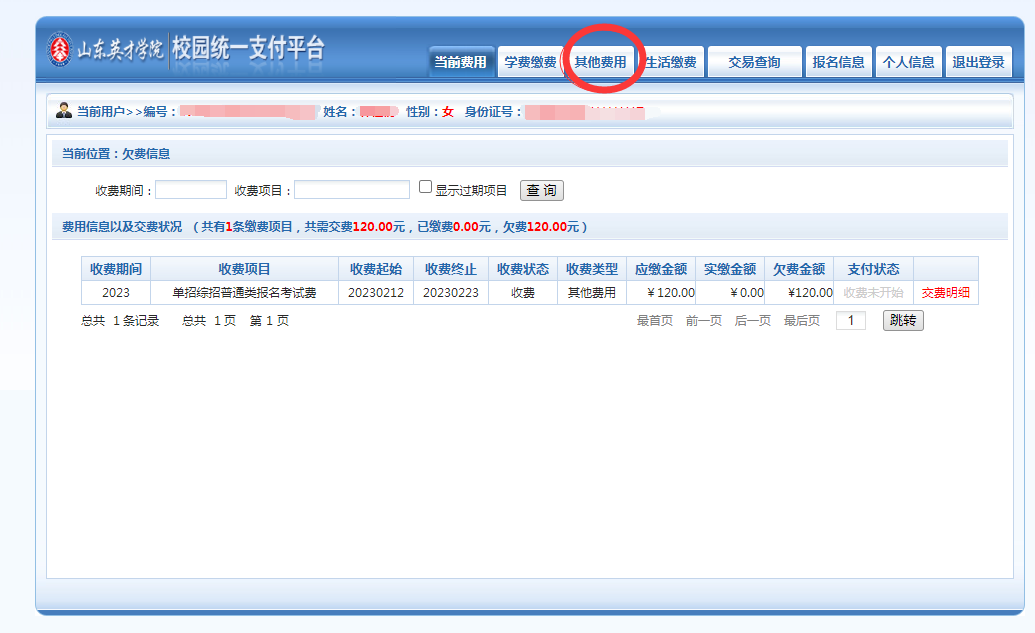Click the 后一页 next page link
1035x633 pixels.
pyautogui.click(x=753, y=321)
